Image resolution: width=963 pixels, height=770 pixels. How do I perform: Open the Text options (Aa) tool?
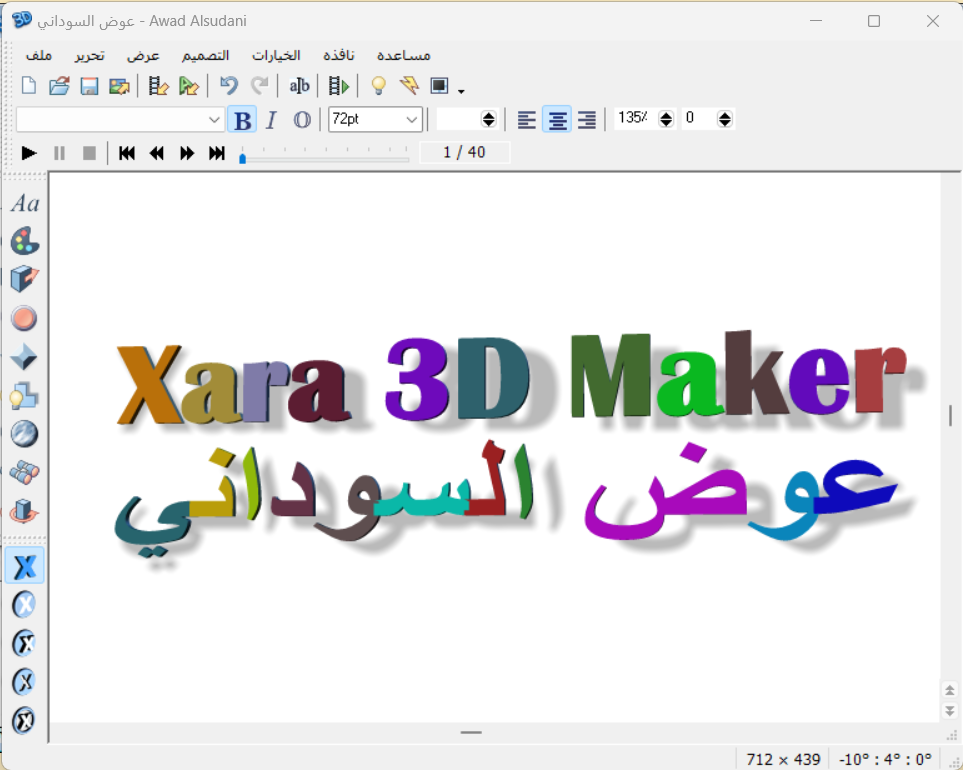point(25,204)
